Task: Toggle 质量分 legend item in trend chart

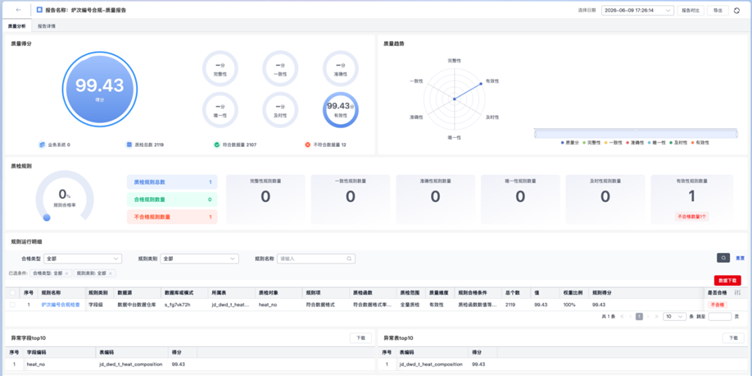Action: coord(569,142)
